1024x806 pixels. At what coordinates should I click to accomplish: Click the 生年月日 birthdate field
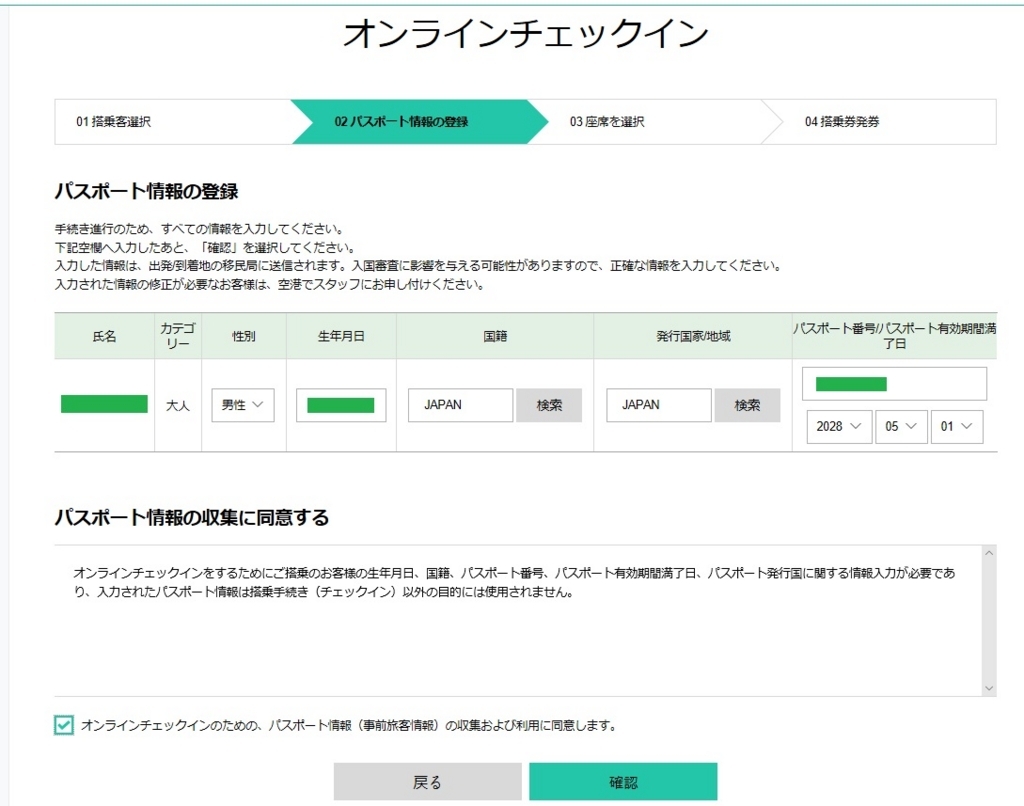click(340, 404)
